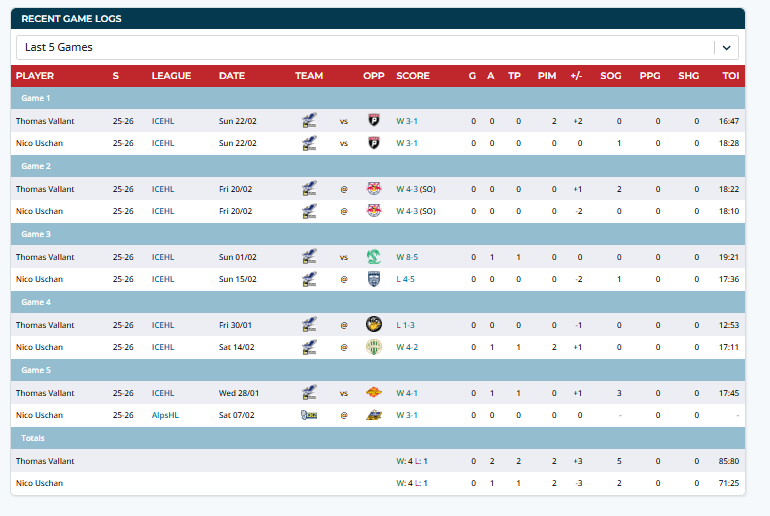770x516 pixels.
Task: Click the PLAYER column header
Action: (x=35, y=76)
